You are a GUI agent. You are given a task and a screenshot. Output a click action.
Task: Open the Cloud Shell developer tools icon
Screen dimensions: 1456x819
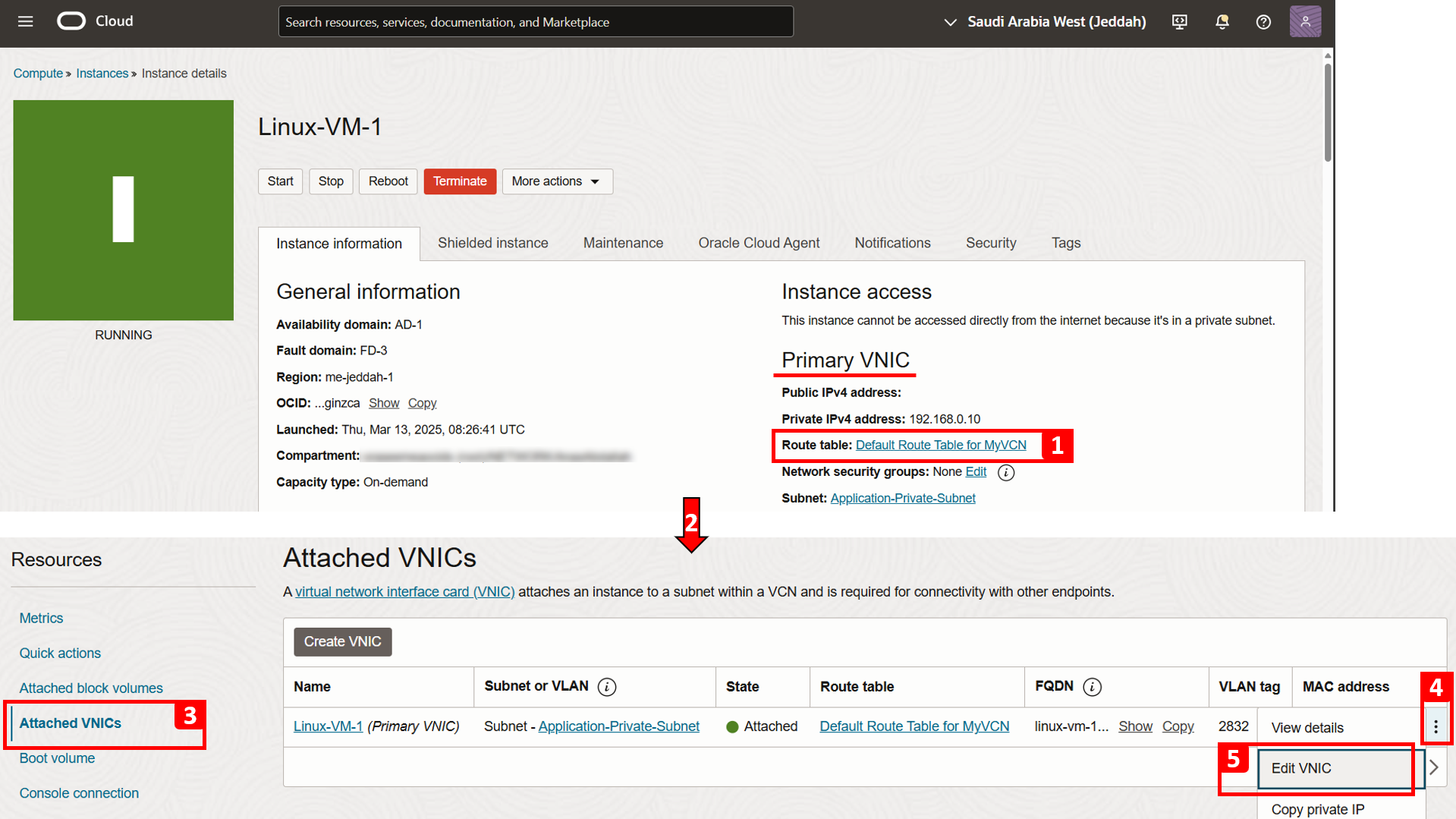[x=1179, y=22]
